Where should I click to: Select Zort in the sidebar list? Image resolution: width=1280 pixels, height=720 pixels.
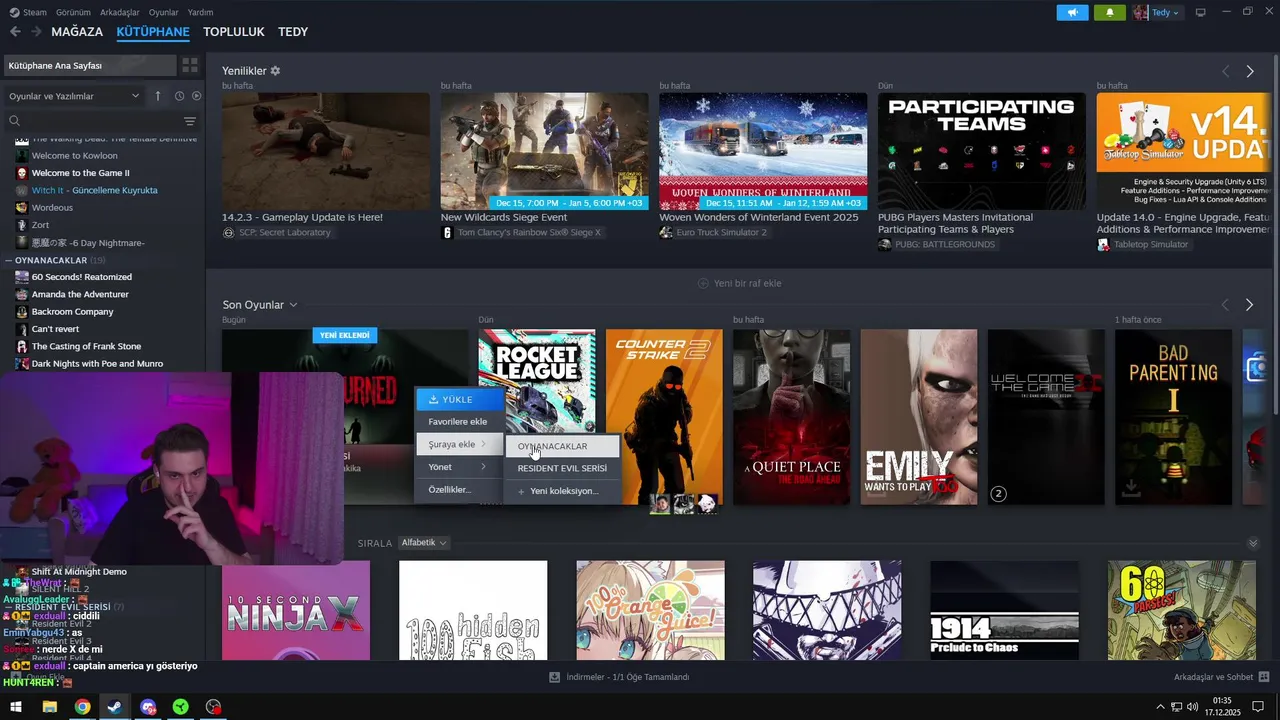[x=40, y=225]
